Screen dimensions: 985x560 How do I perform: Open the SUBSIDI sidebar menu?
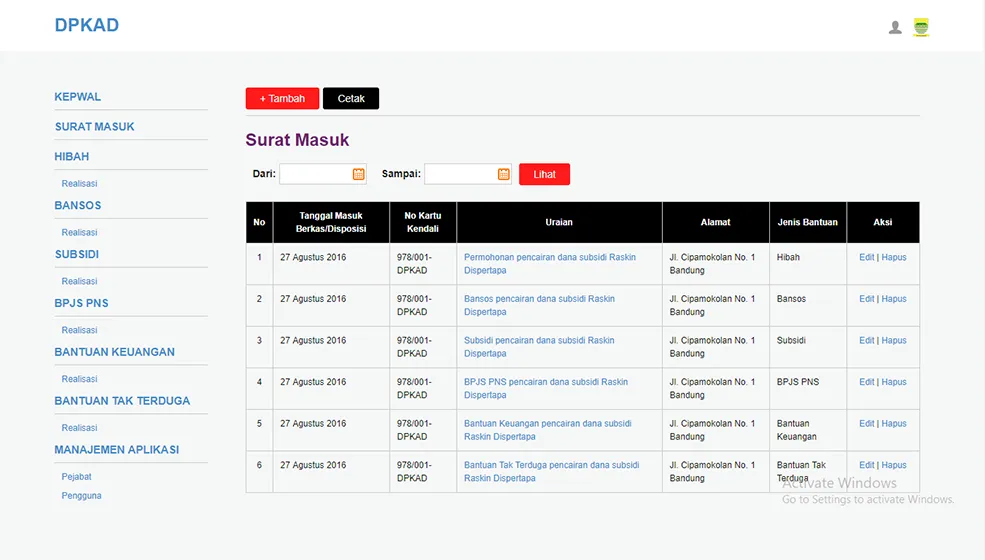pyautogui.click(x=77, y=255)
